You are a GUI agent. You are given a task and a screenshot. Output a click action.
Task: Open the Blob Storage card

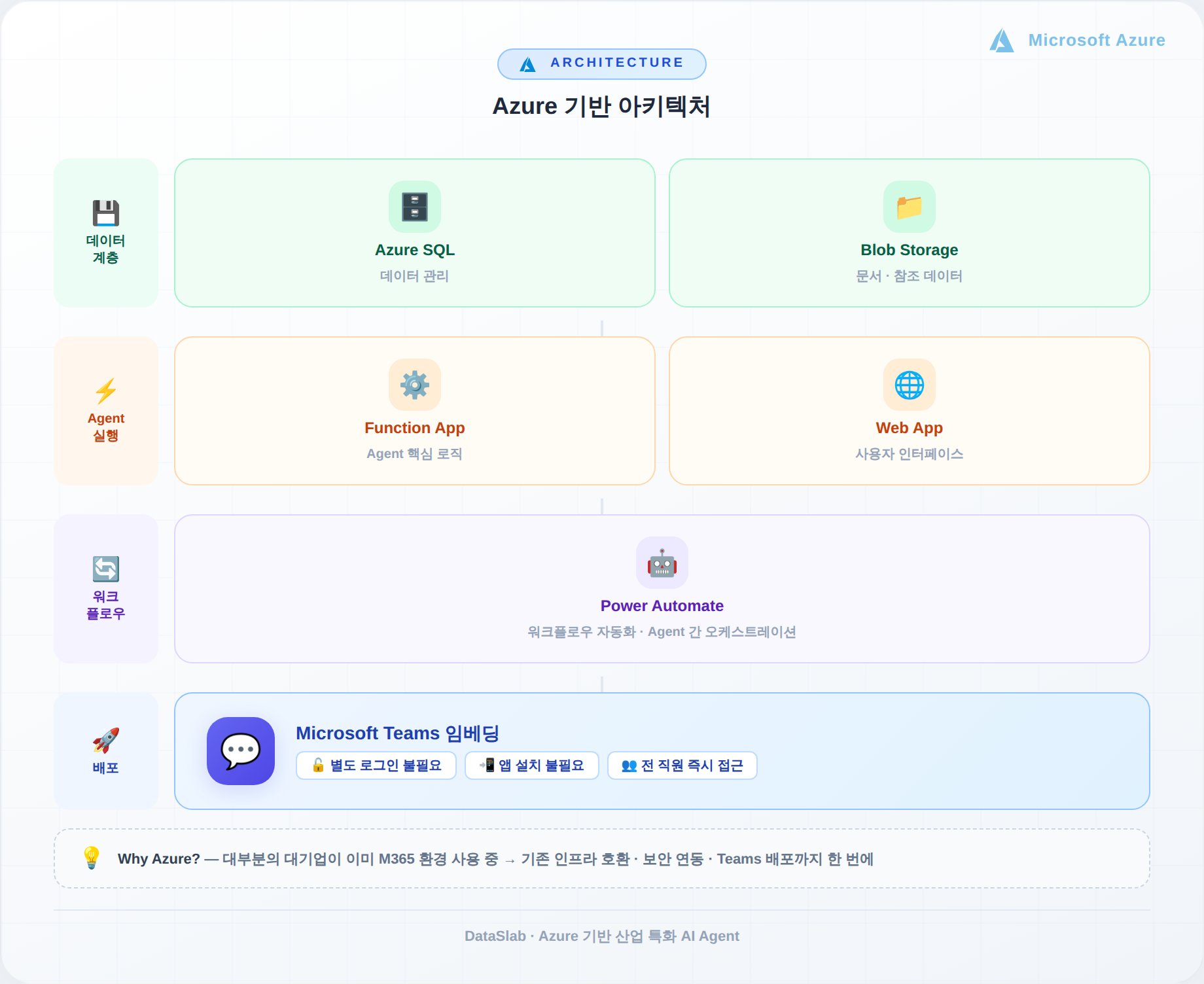(x=910, y=233)
